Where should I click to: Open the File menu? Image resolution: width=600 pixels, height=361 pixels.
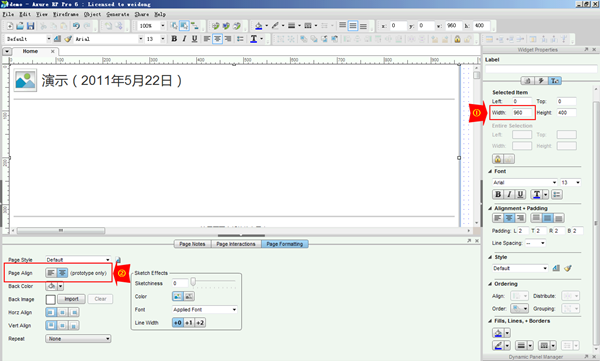point(8,14)
